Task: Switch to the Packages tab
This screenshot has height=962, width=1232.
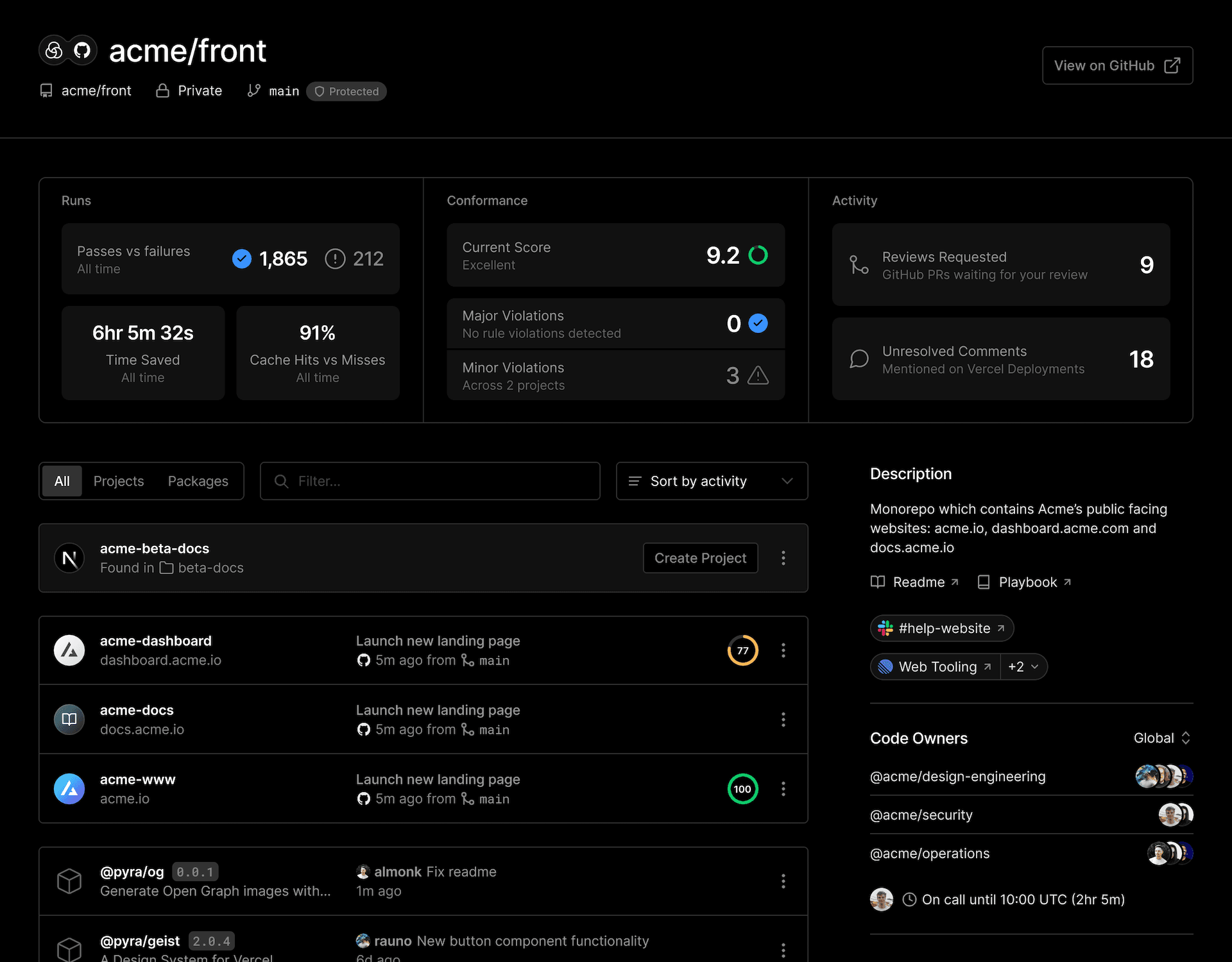Action: [x=198, y=481]
